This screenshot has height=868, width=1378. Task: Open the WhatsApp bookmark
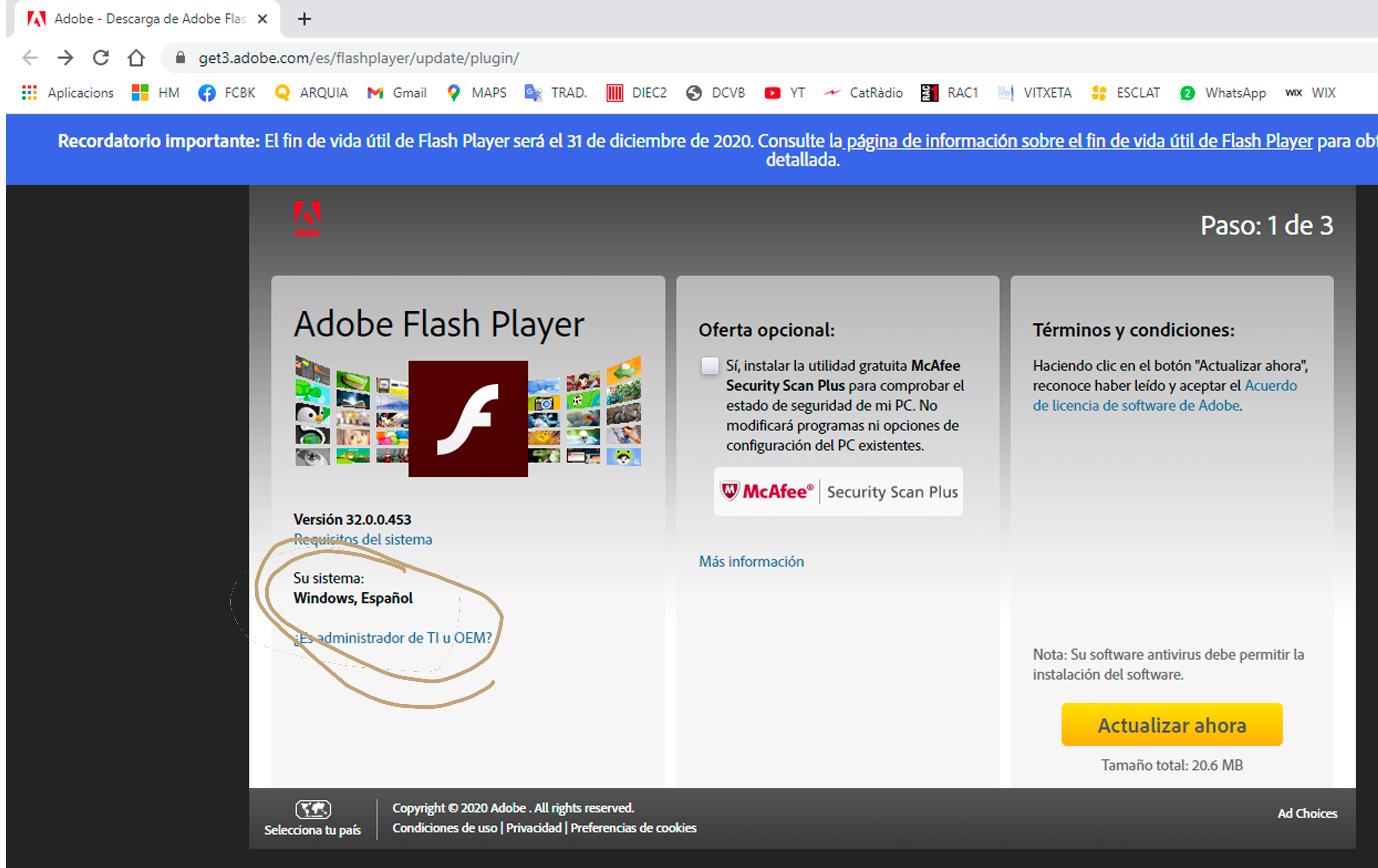click(1223, 93)
